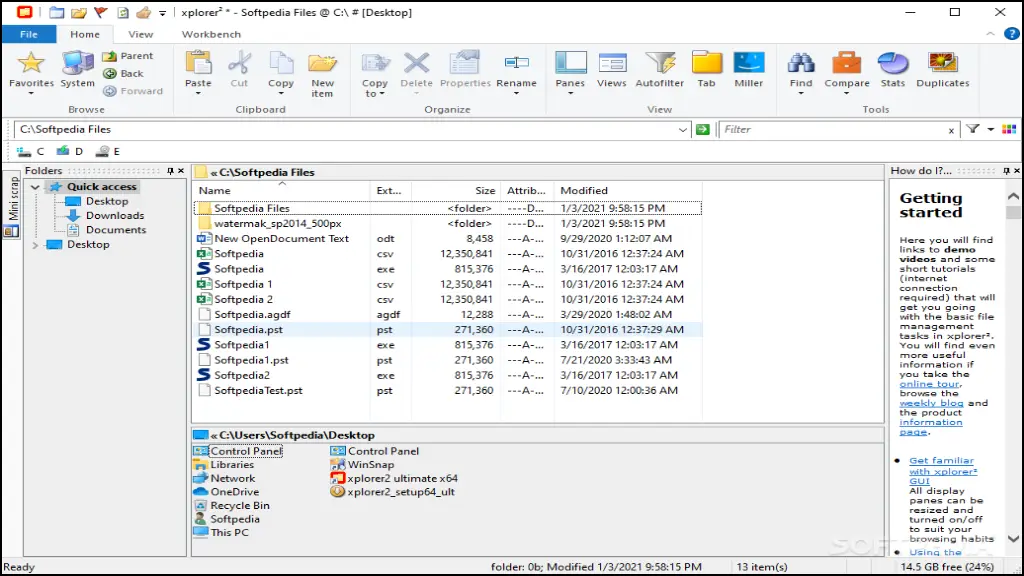Screen dimensions: 1024x576
Task: Open the Panes dropdown arrow
Action: [570, 93]
